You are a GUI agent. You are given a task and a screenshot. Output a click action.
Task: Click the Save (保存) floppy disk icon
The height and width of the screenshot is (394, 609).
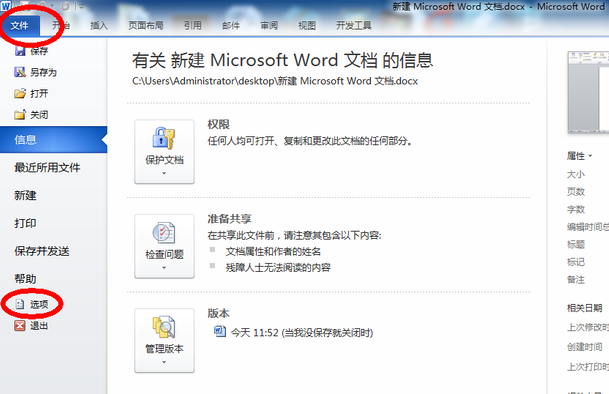[x=20, y=51]
